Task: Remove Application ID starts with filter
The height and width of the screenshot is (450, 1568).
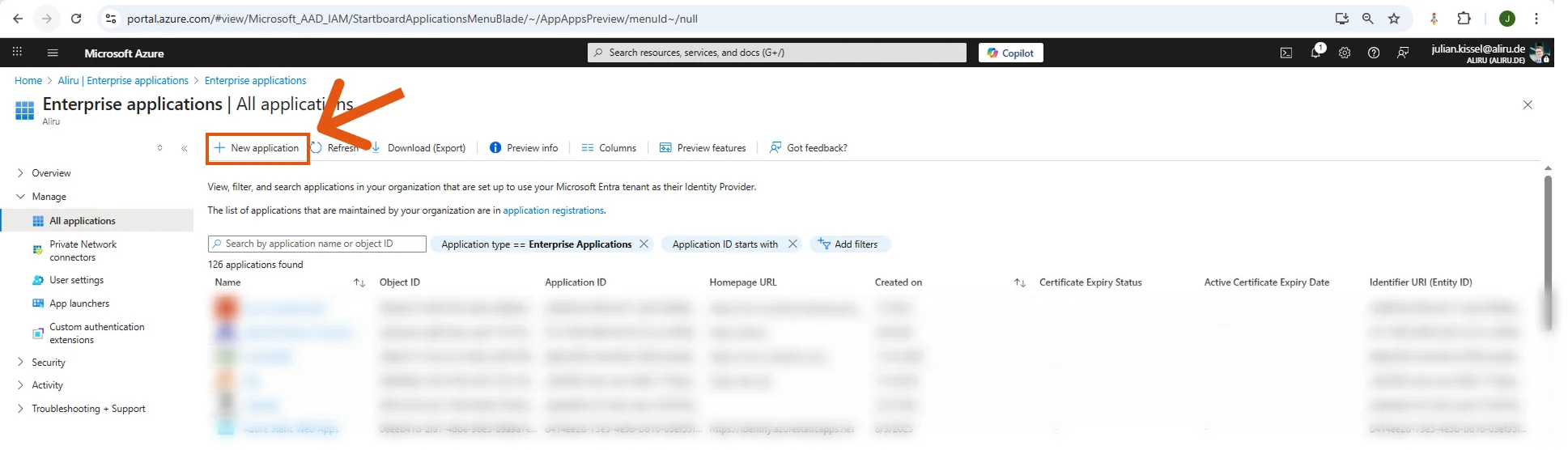Action: tap(792, 244)
